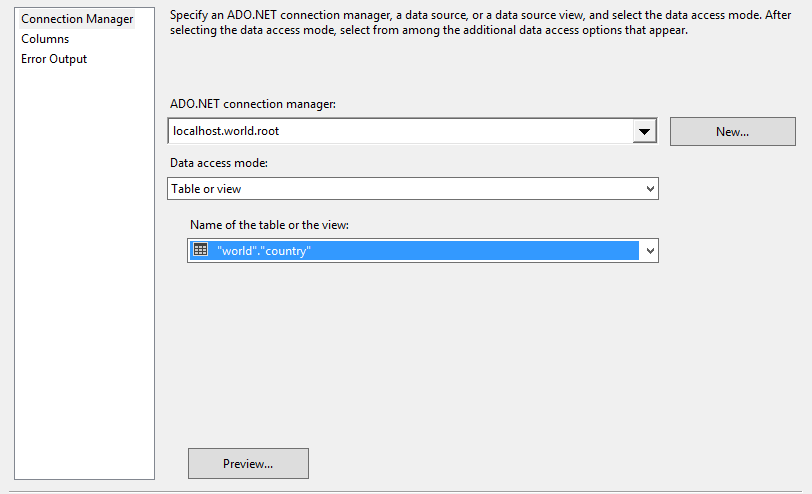Open the ADO.NET connection manager dropdown arrow
The image size is (812, 494).
coord(645,131)
